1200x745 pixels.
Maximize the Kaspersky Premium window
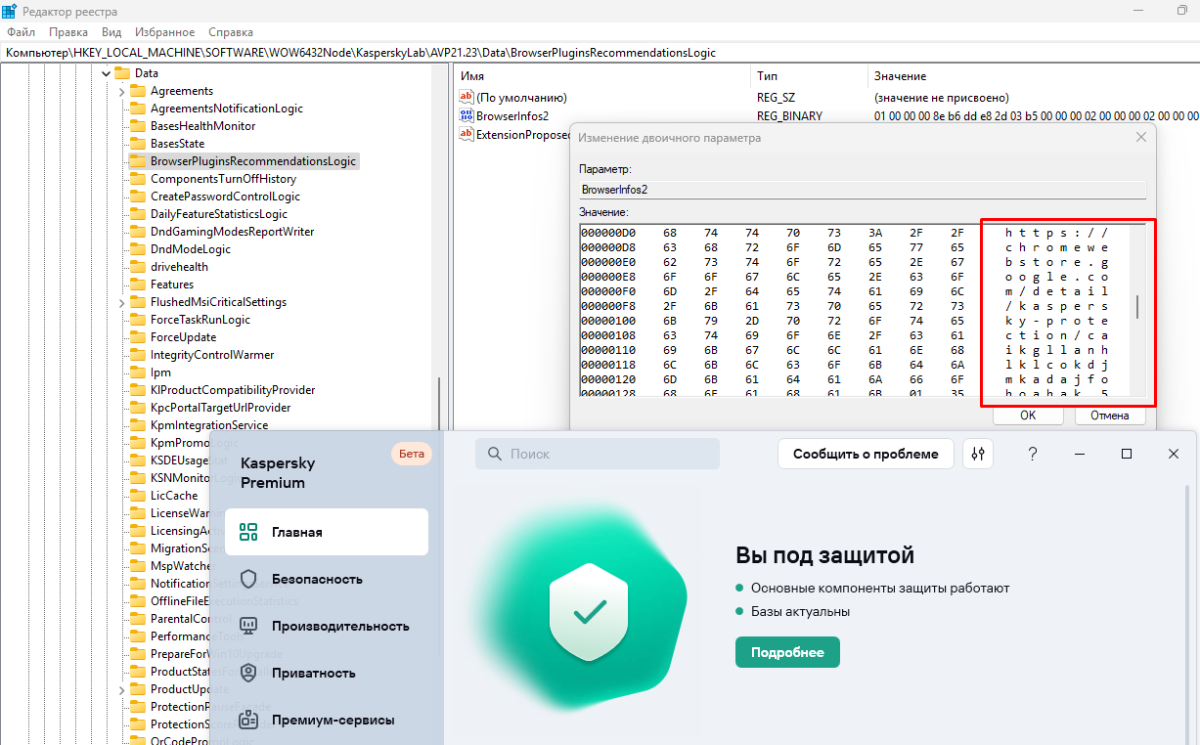tap(1127, 454)
